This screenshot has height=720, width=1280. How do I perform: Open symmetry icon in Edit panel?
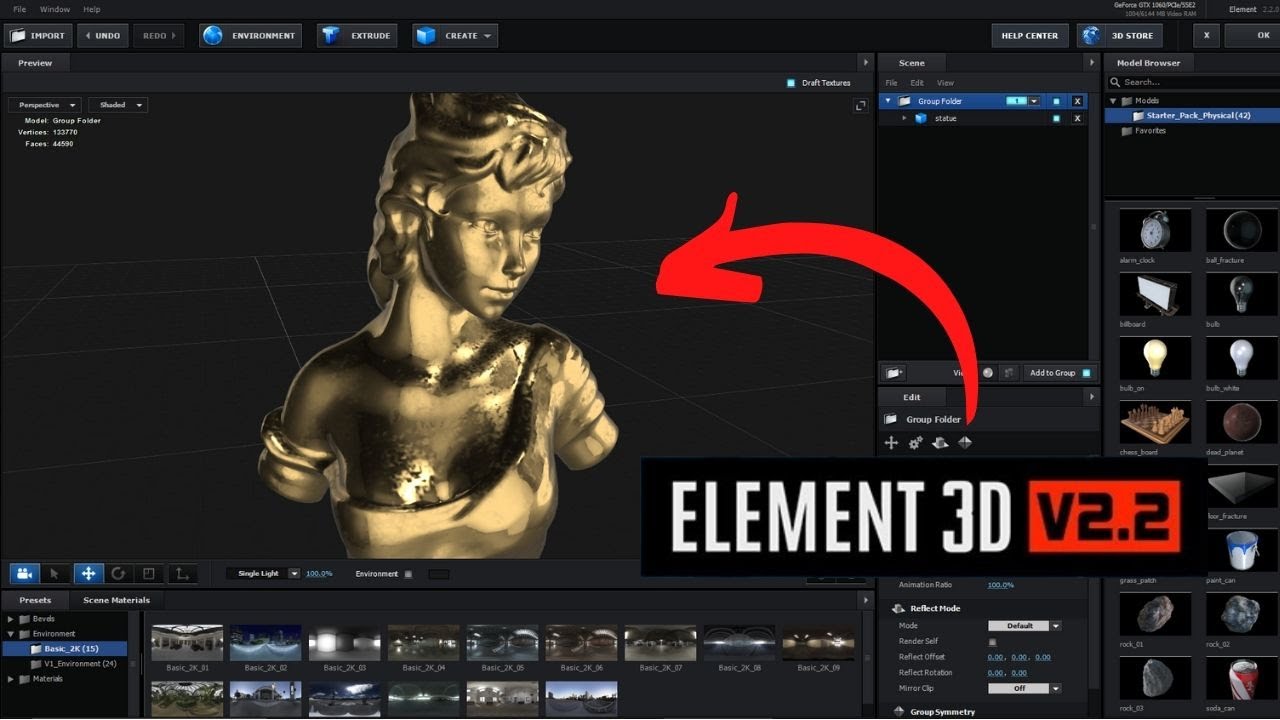pyautogui.click(x=965, y=443)
